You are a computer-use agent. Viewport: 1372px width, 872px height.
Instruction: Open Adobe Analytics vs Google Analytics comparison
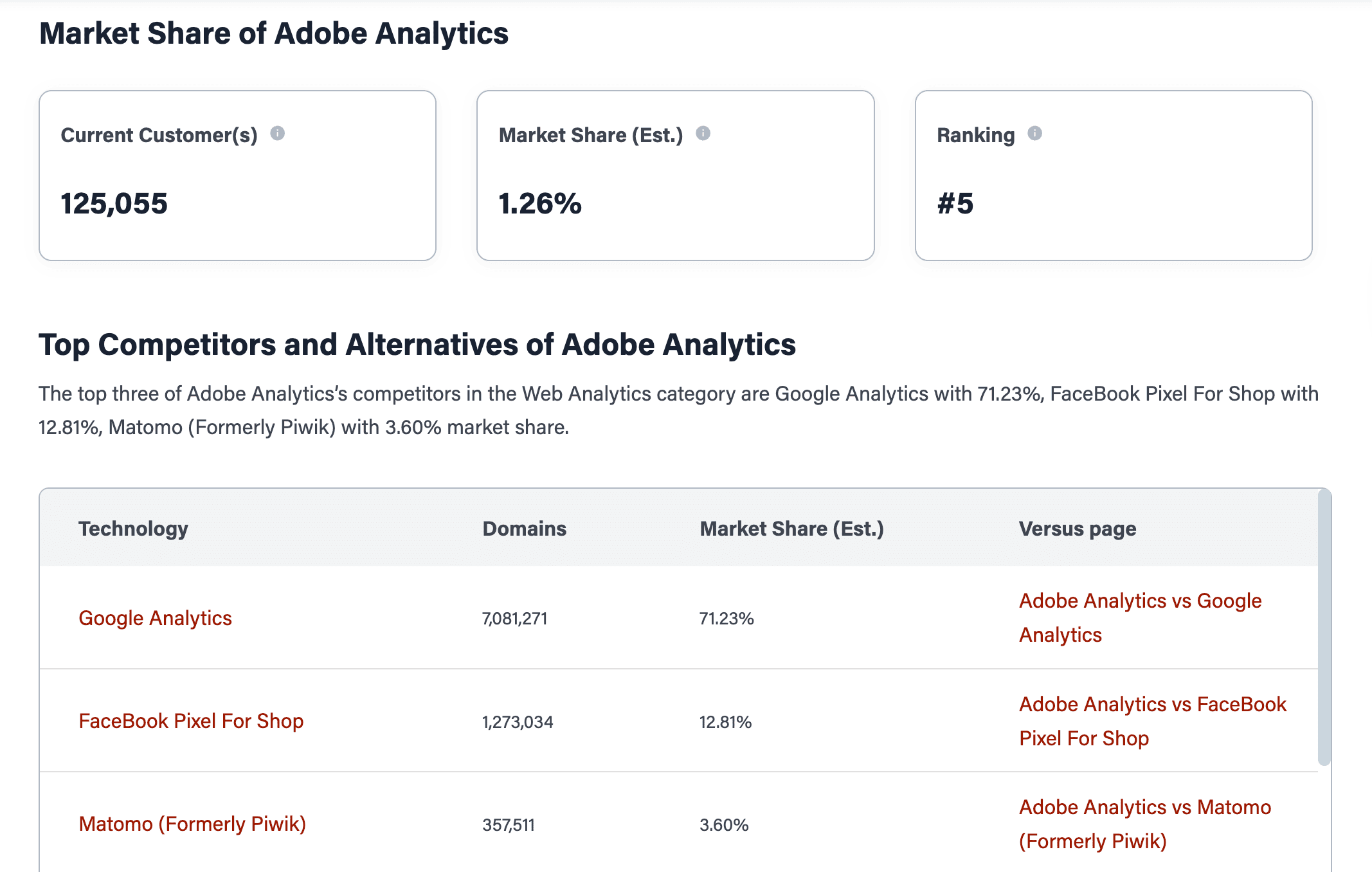pos(1140,617)
